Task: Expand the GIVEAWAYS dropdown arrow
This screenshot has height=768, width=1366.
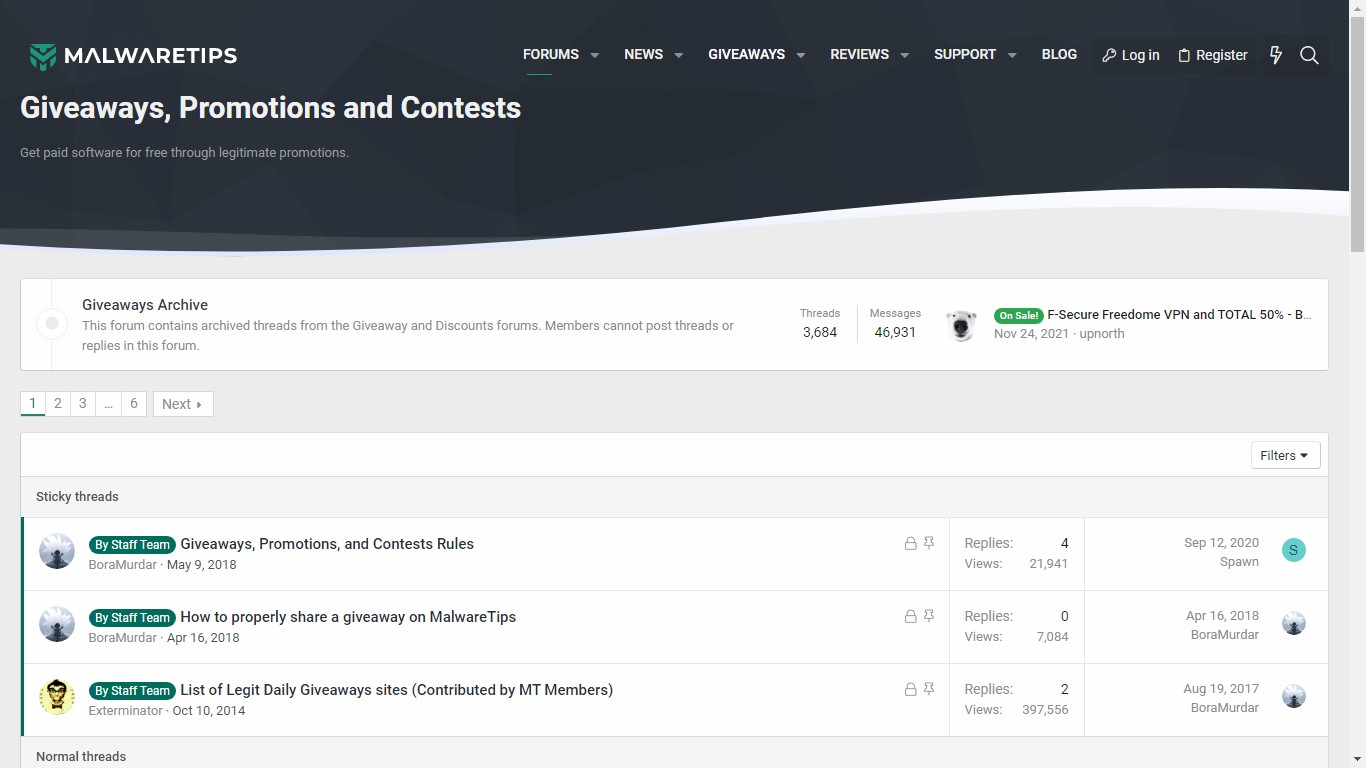Action: (800, 55)
